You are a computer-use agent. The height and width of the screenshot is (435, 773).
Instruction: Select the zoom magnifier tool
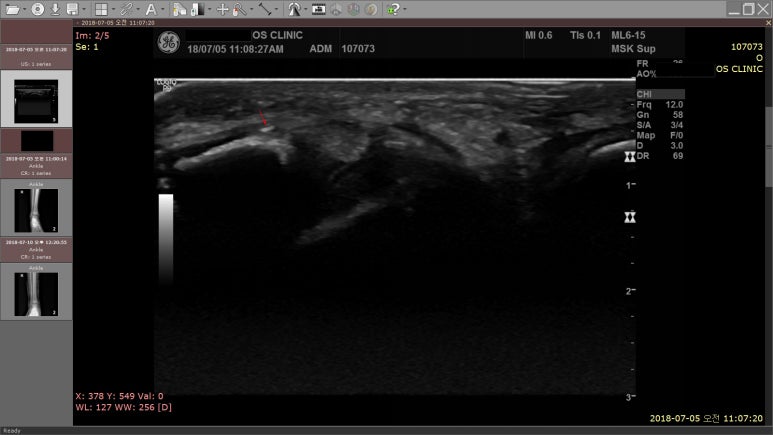click(239, 9)
